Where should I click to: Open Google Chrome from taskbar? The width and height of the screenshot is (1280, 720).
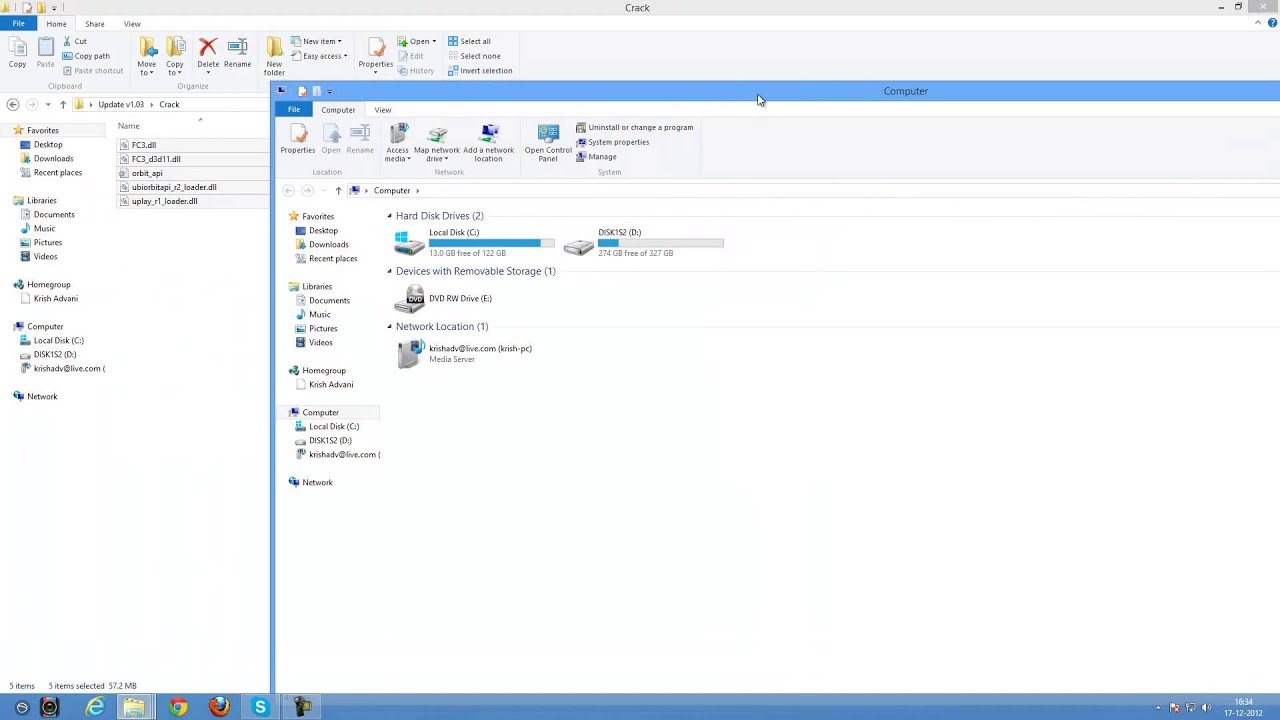point(178,708)
